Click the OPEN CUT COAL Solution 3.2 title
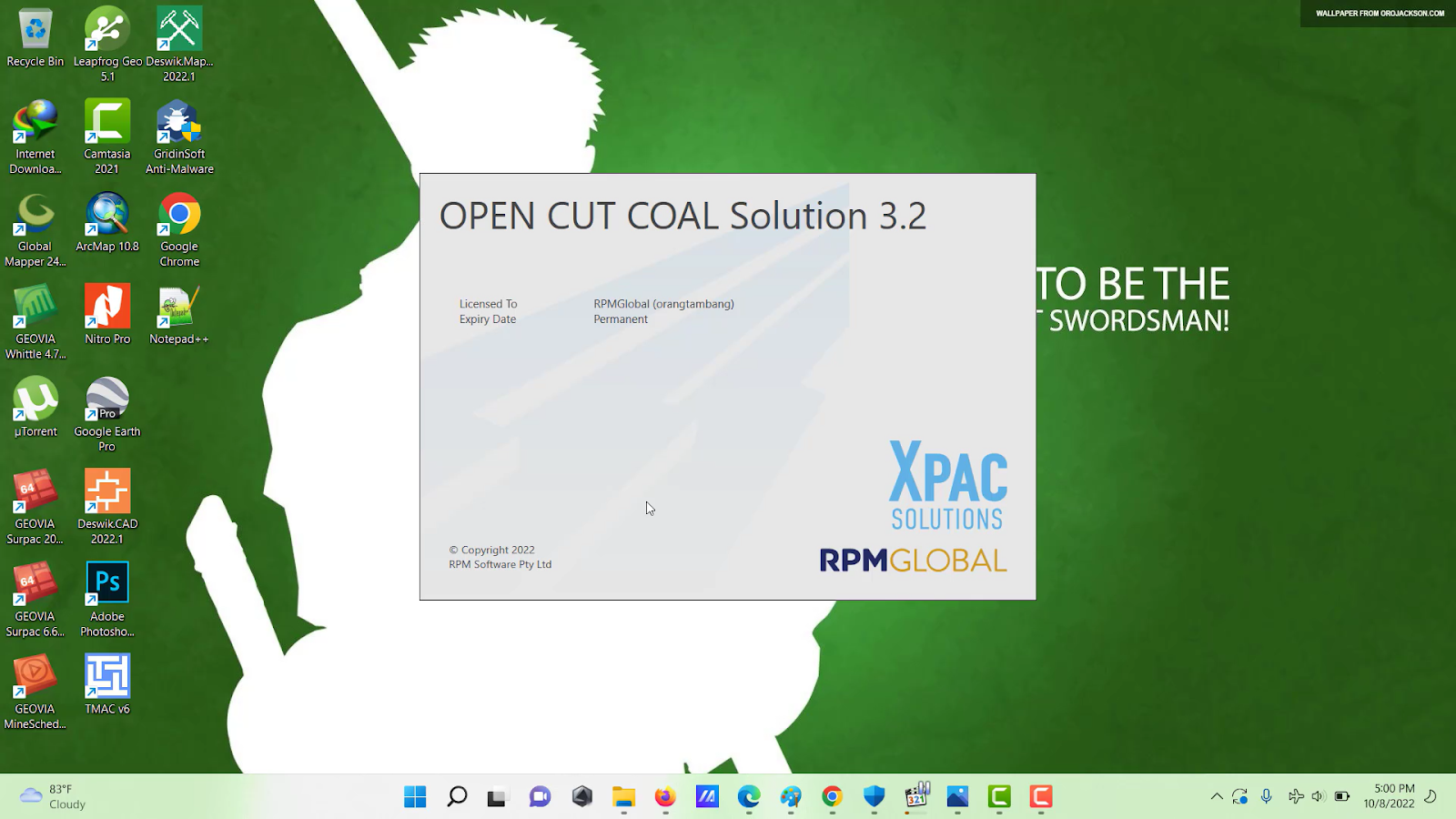 (682, 217)
